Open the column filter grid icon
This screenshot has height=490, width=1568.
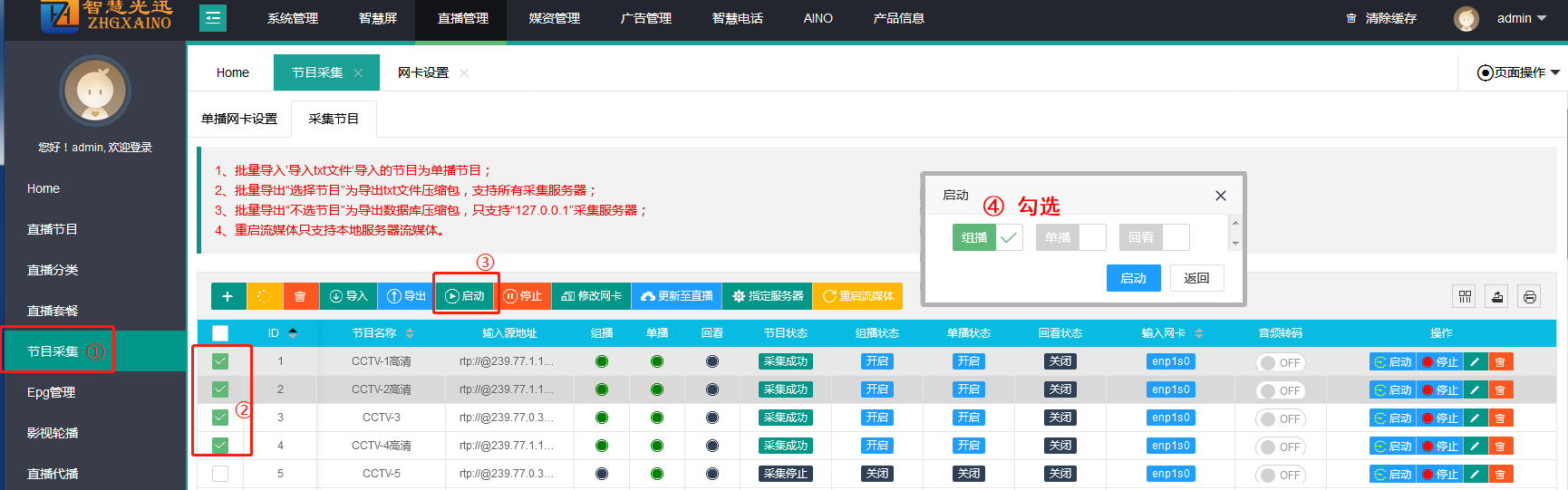[1465, 296]
